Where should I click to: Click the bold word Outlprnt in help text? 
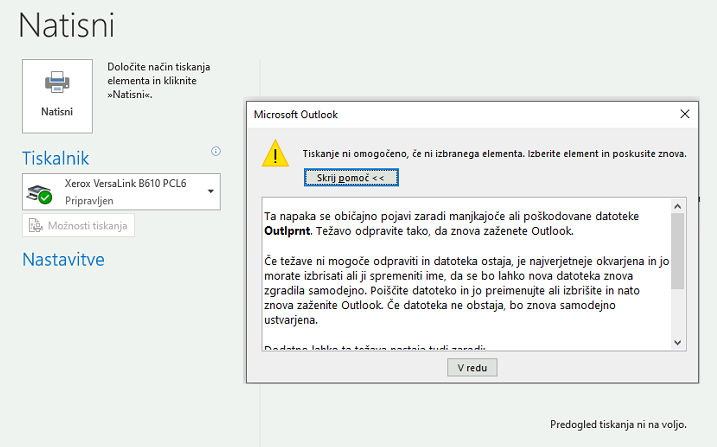[x=287, y=231]
